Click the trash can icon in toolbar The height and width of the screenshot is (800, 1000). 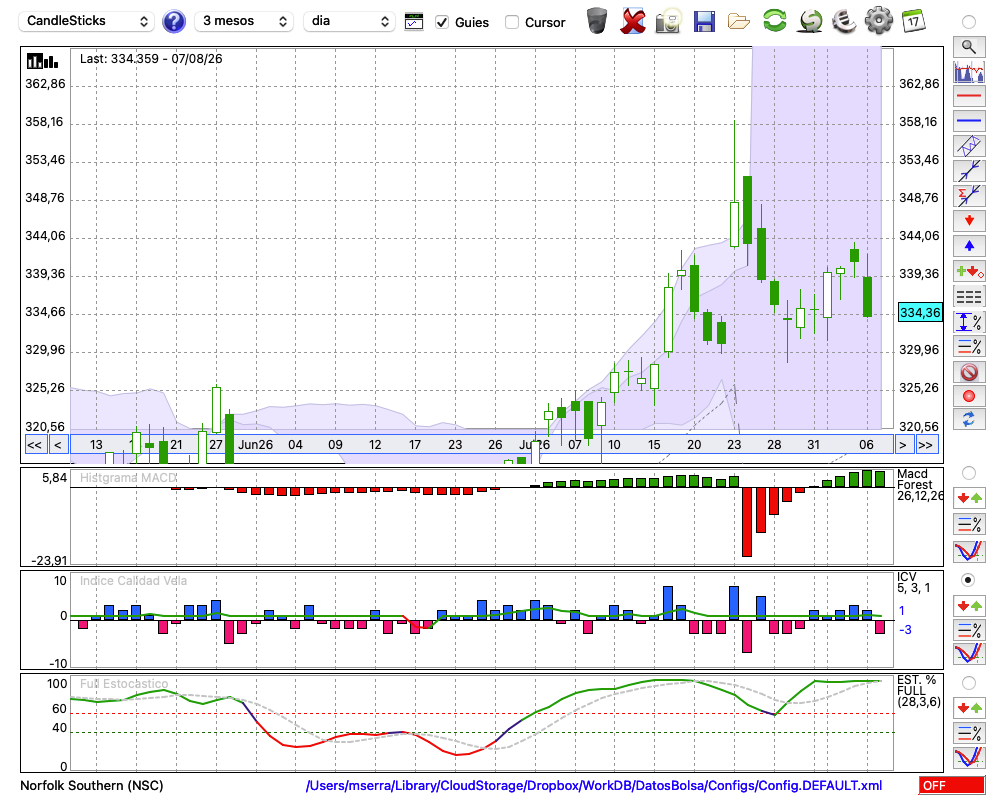[597, 20]
